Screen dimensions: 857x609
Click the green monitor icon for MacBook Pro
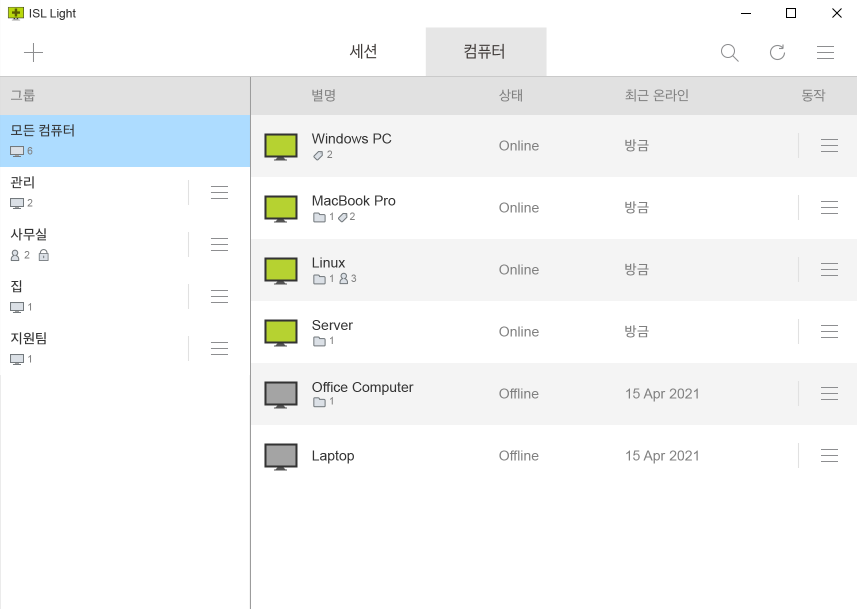[281, 208]
